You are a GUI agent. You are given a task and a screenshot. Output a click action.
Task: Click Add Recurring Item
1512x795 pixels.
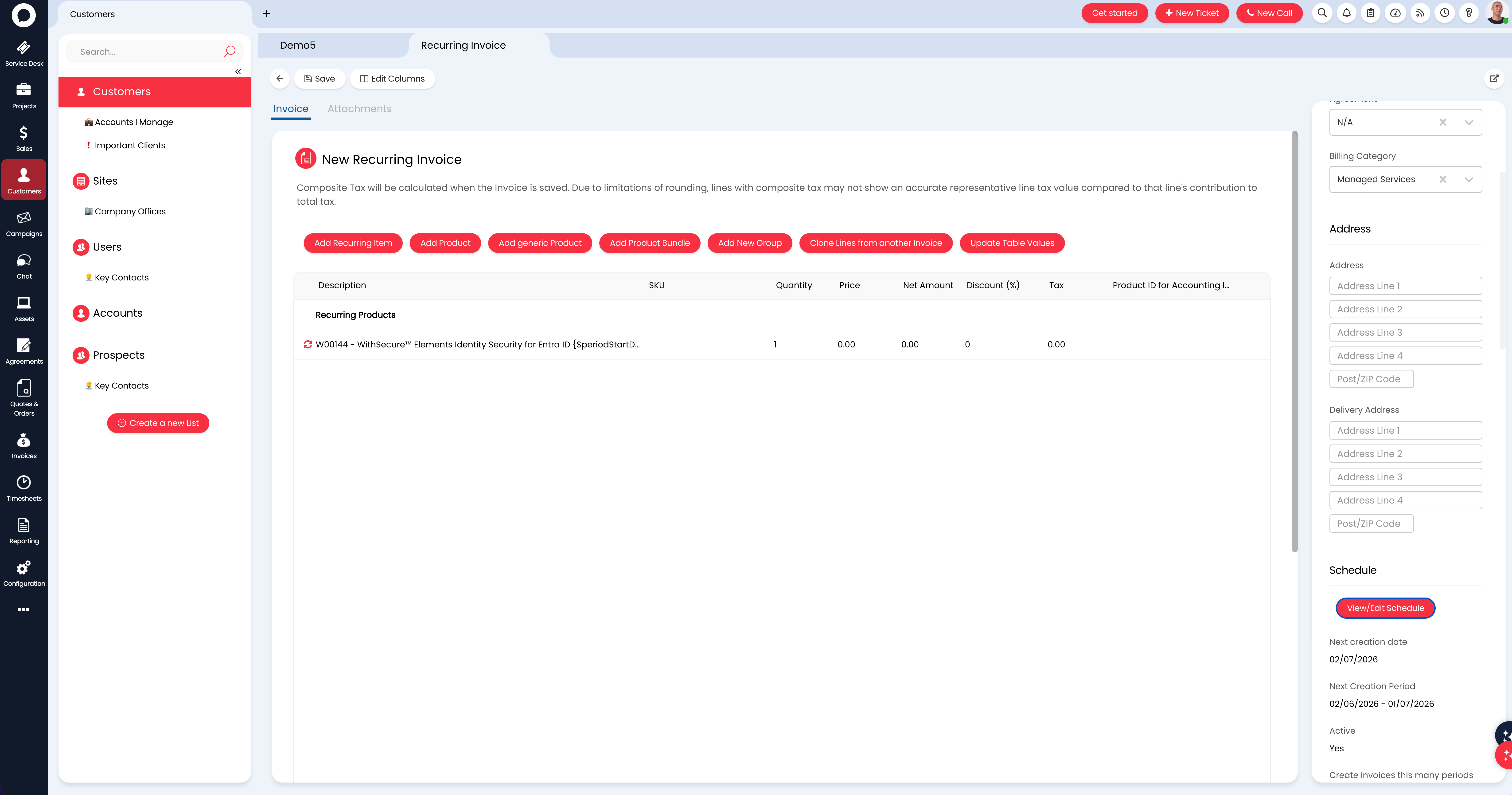(353, 243)
